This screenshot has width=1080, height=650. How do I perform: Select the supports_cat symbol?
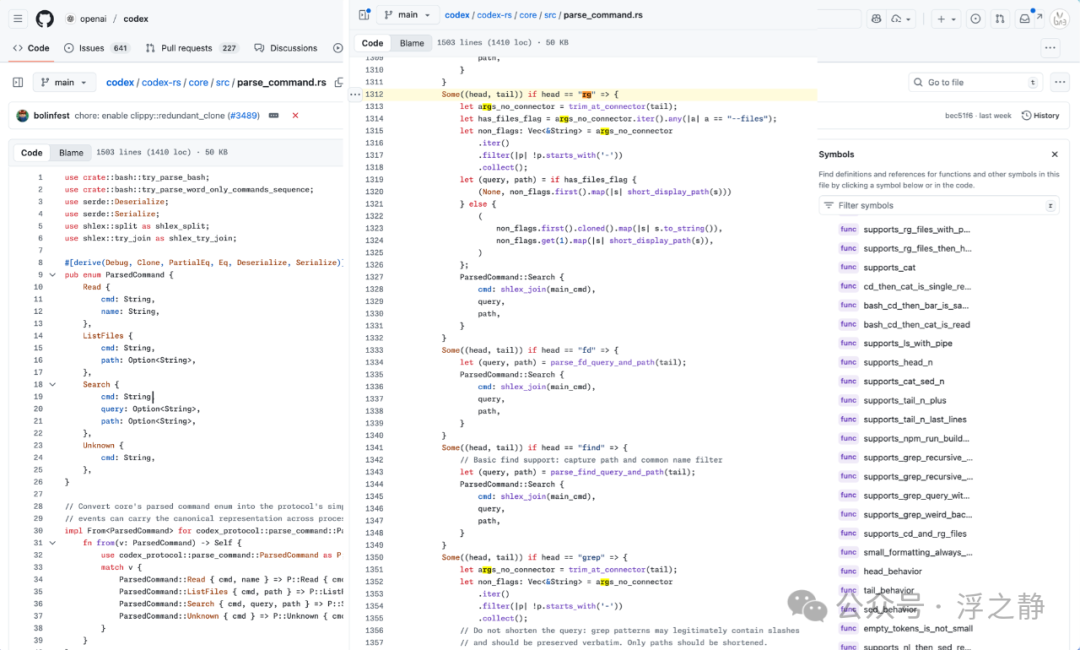pyautogui.click(x=889, y=267)
